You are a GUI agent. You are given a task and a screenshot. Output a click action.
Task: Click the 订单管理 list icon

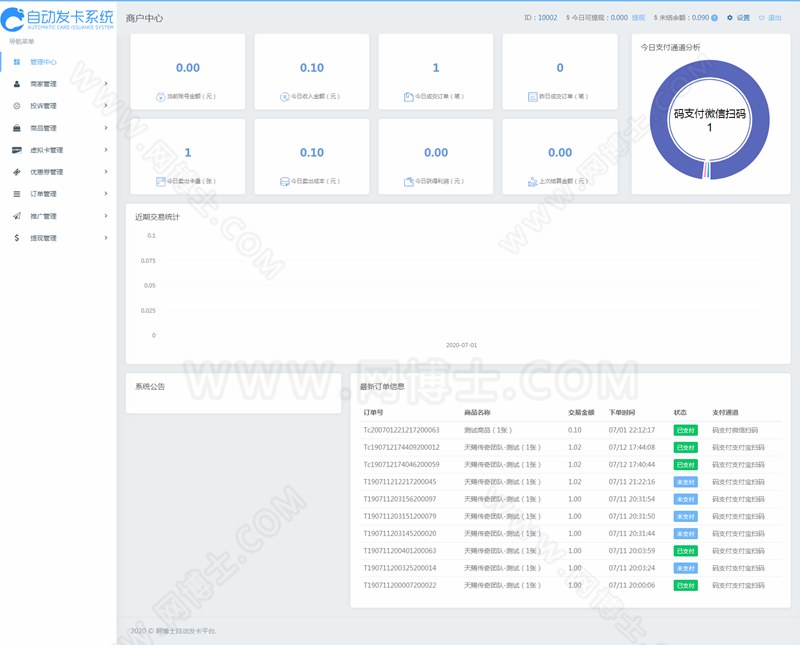[17, 194]
